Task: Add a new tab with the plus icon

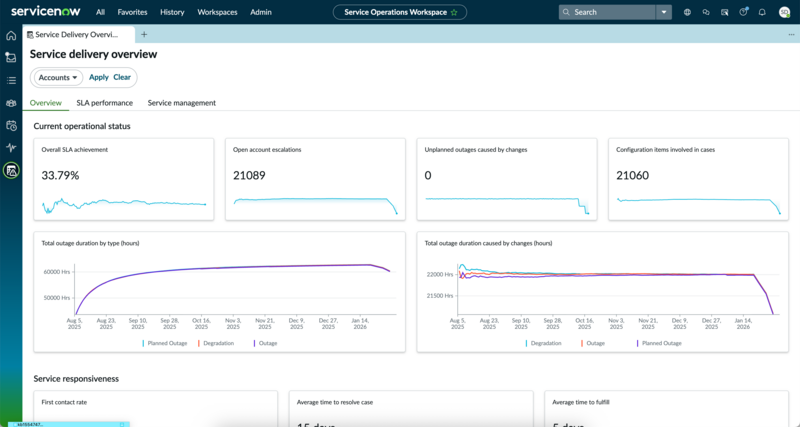Action: (x=144, y=34)
